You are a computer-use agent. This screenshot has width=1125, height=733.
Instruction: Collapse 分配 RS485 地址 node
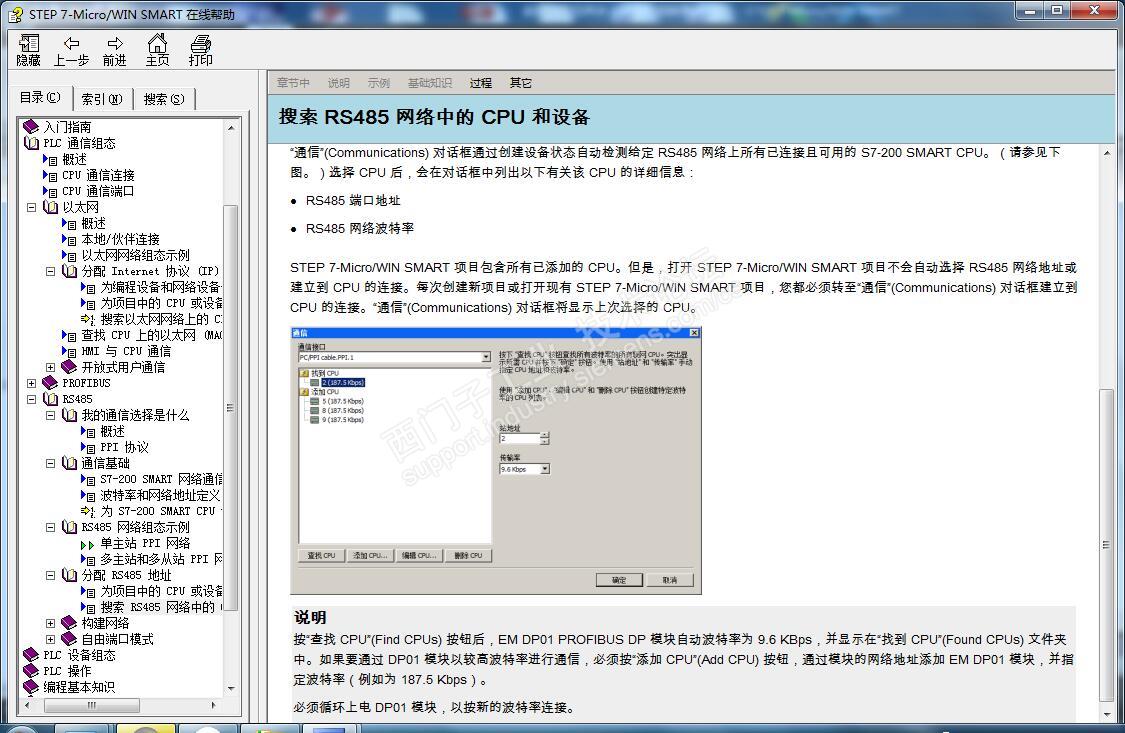[50, 575]
